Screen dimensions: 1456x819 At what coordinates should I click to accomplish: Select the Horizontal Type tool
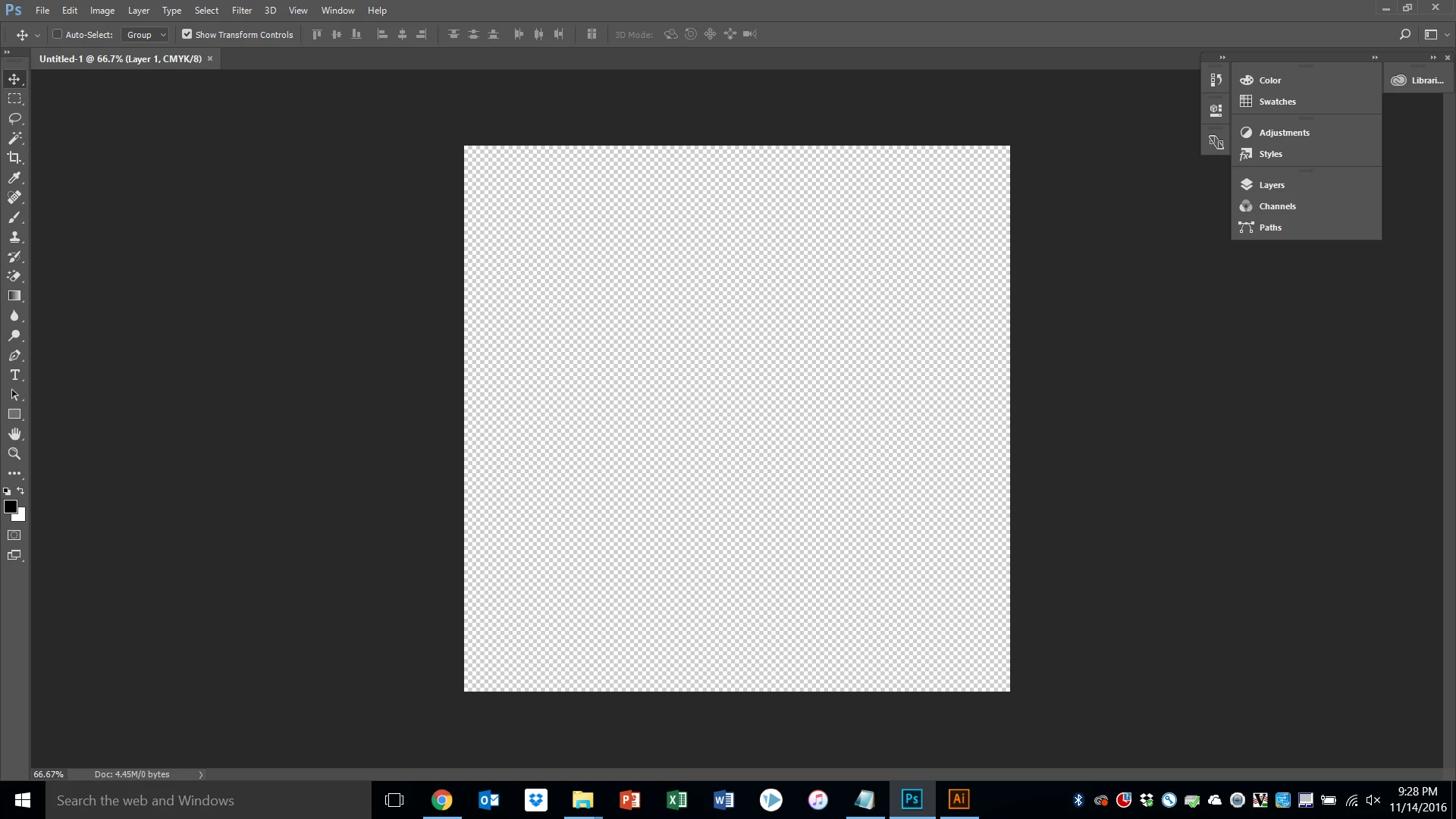coord(14,375)
